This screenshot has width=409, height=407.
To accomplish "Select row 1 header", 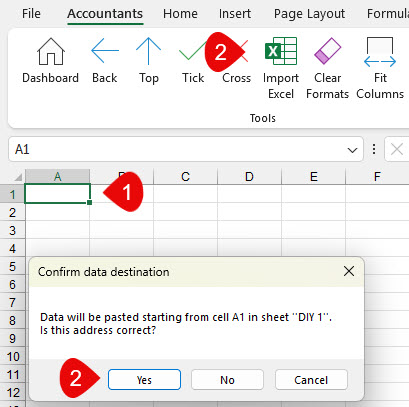I will (12, 194).
